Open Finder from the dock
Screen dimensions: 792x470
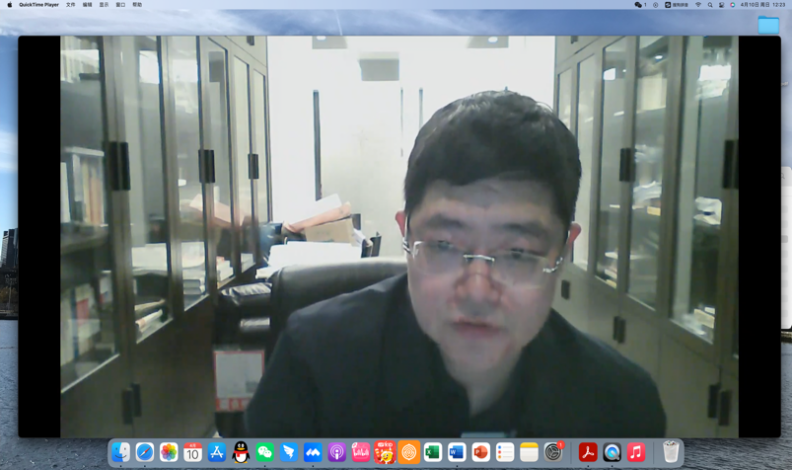pyautogui.click(x=121, y=452)
